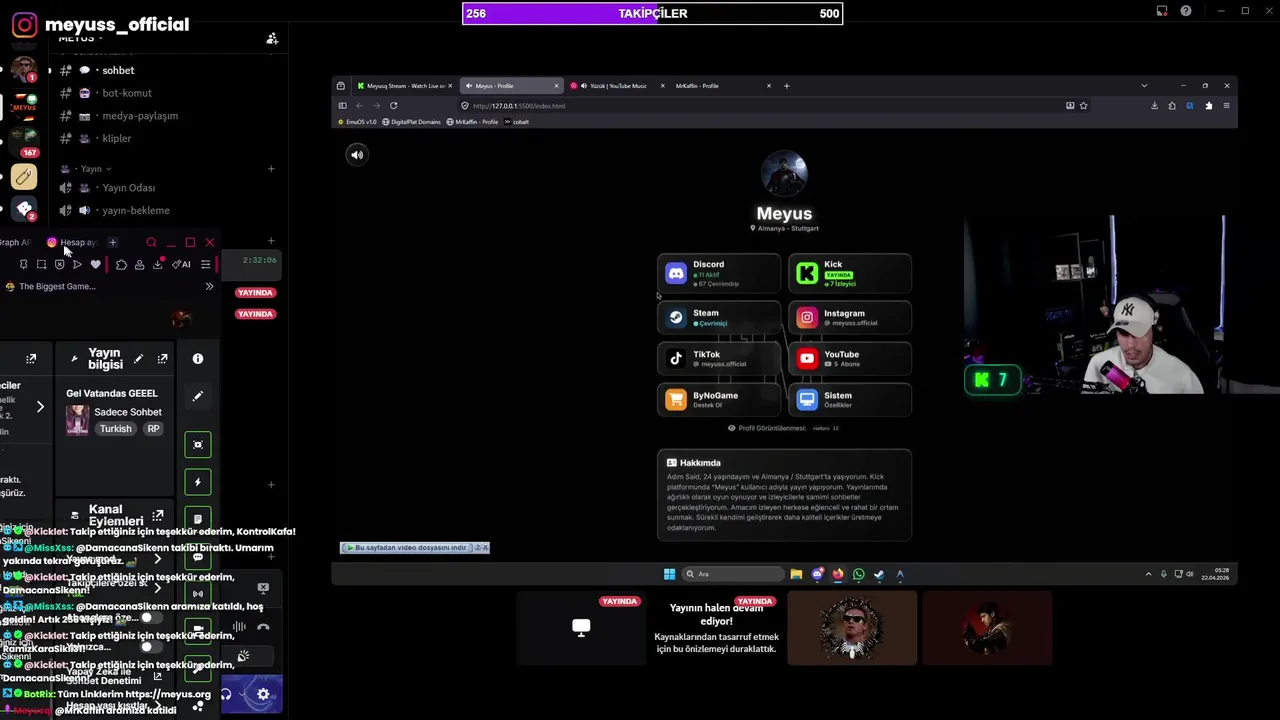This screenshot has width=1280, height=720.
Task: Switch to MrKaffin - Profile browser tab
Action: (720, 86)
